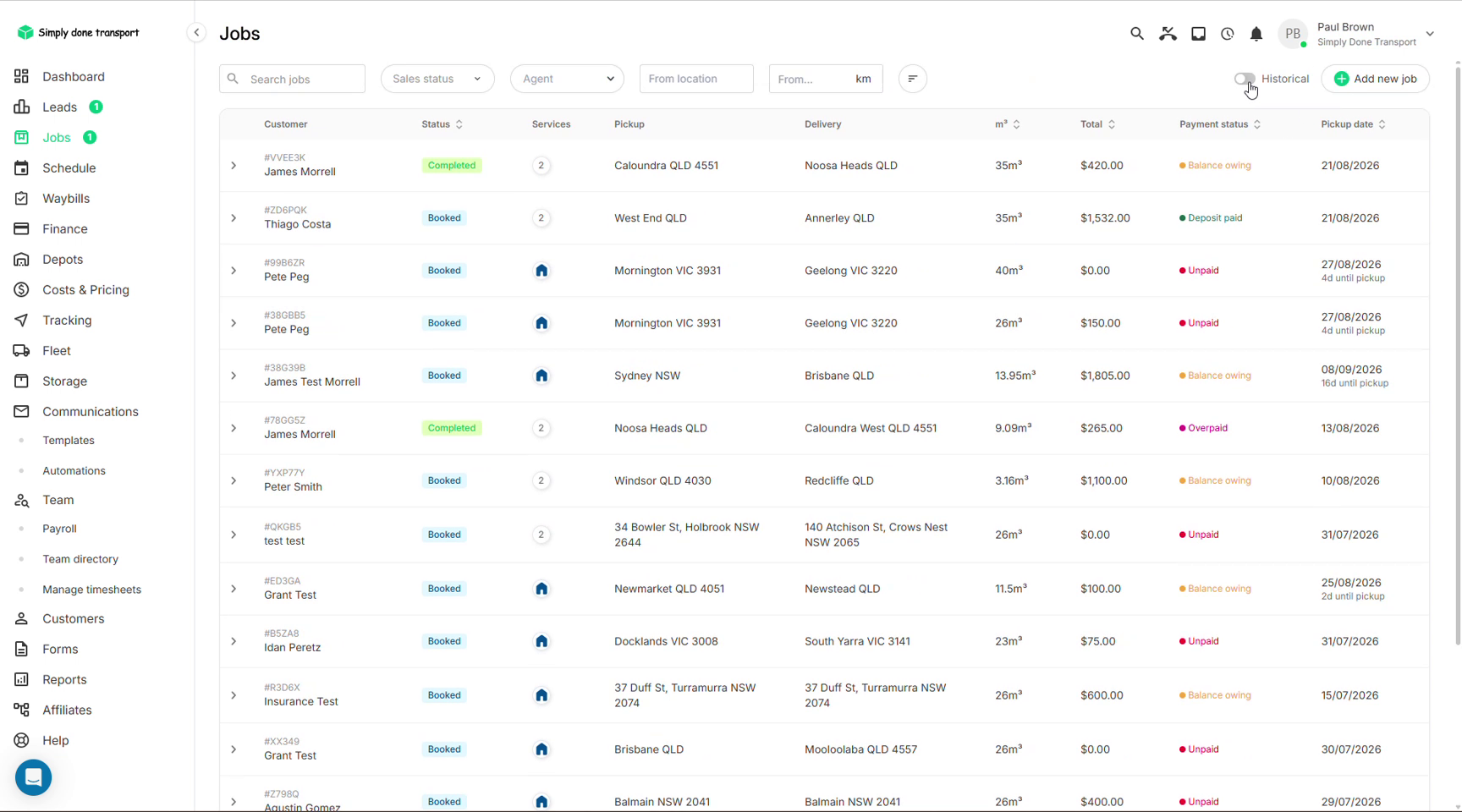Click the Depots warehouse icon
The width and height of the screenshot is (1462, 812).
pyautogui.click(x=21, y=259)
